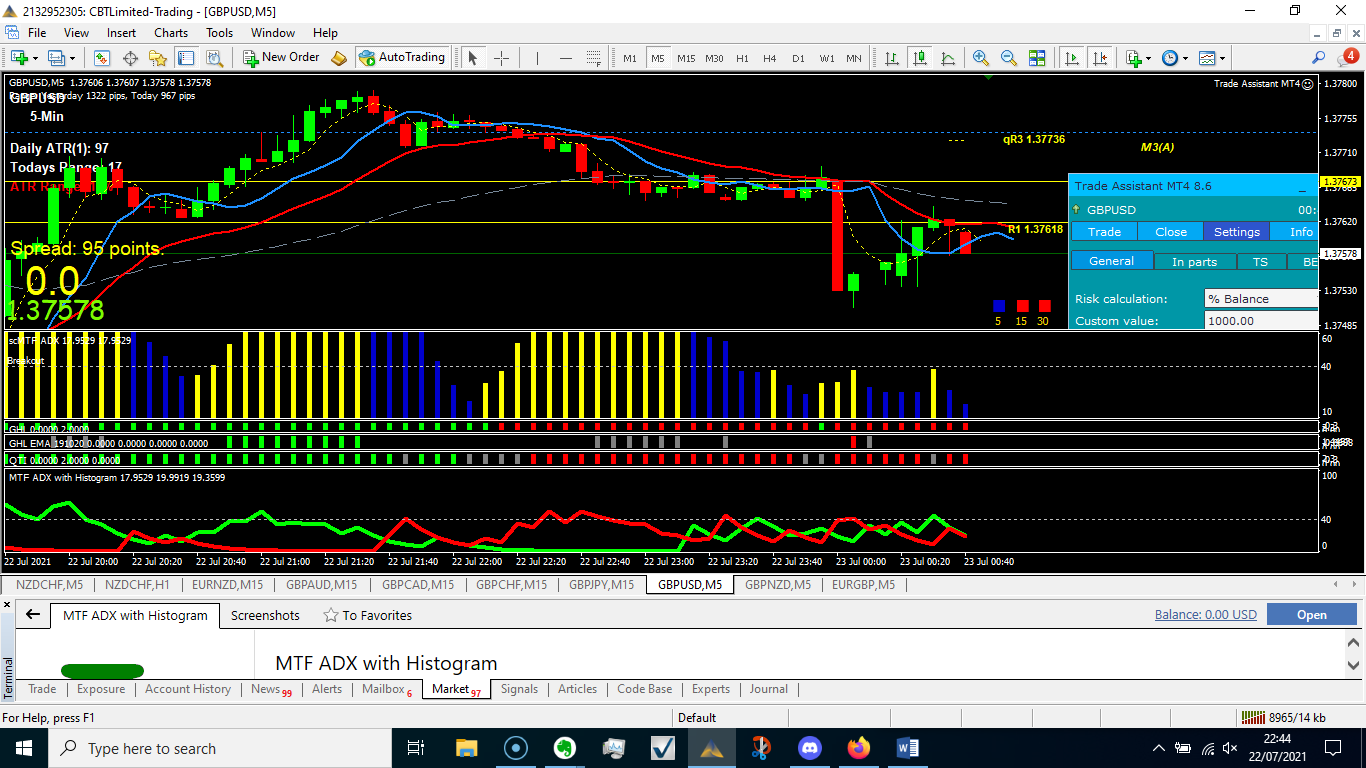Screen dimensions: 1366x768
Task: Open the Insert menu
Action: [x=121, y=33]
